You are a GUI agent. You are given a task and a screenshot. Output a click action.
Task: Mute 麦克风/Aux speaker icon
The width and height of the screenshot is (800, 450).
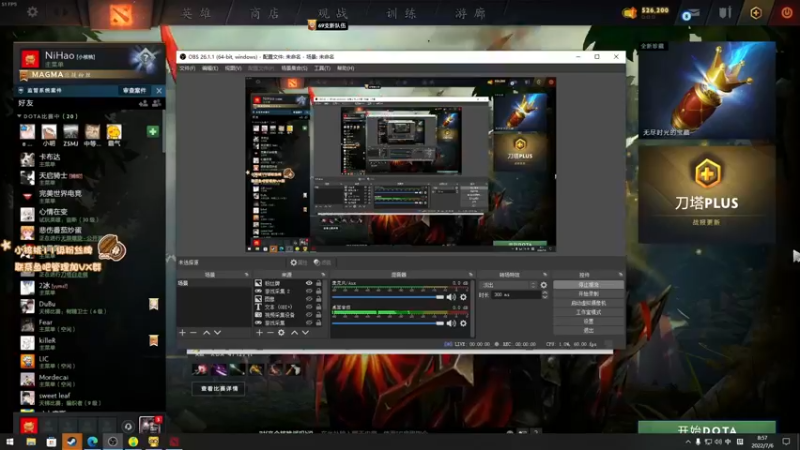451,297
